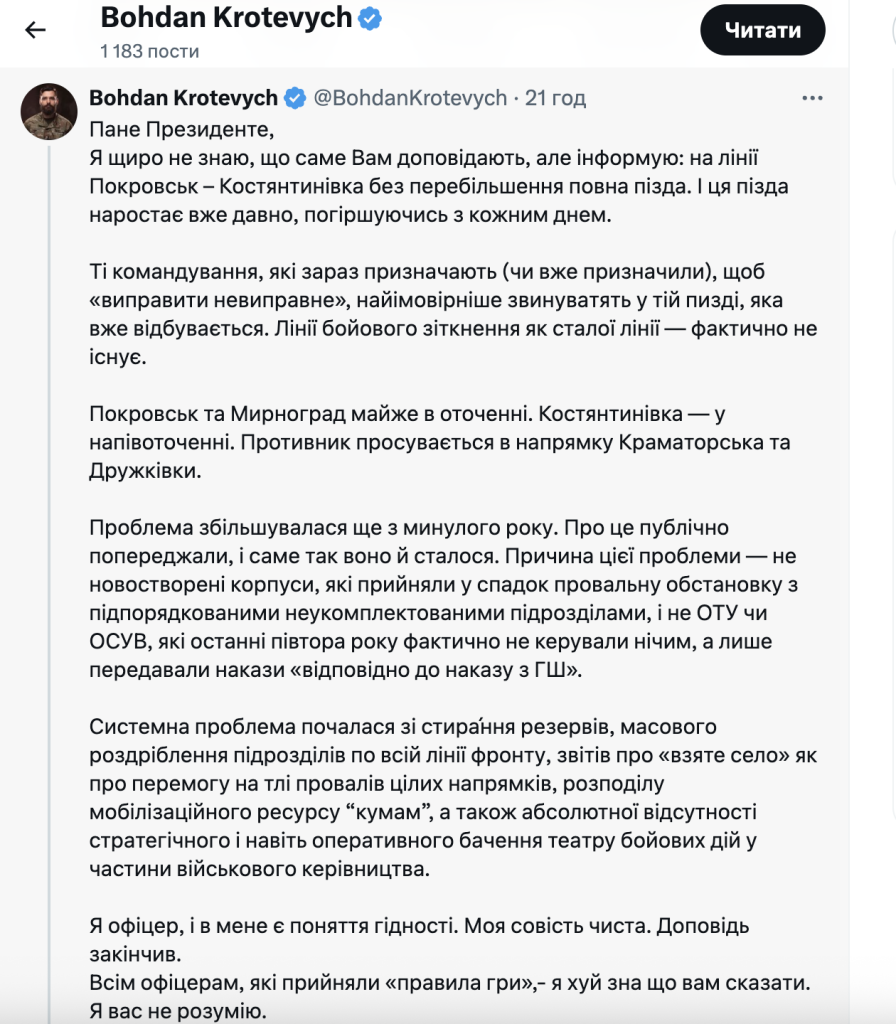
Task: Click verified badge beside post author name
Action: 295,98
